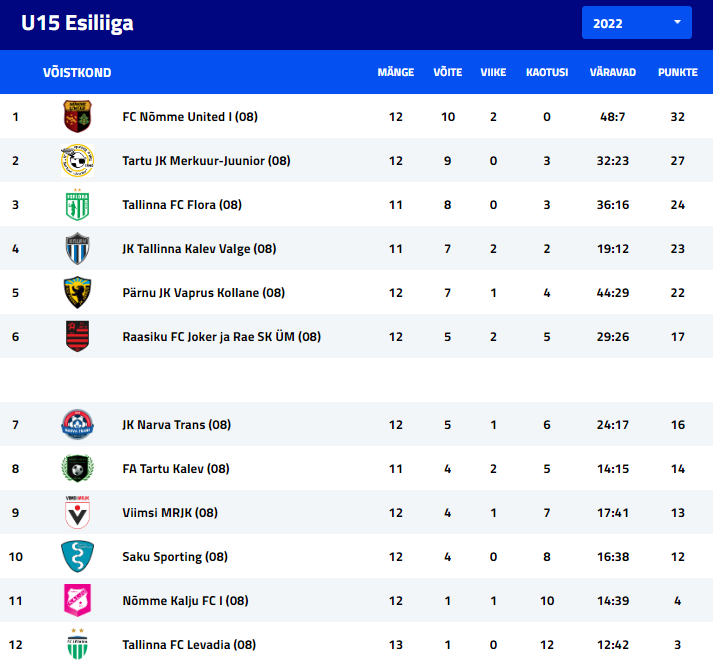713x666 pixels.
Task: Open Tallinna FC Levadia (08) team page
Action: [x=189, y=645]
